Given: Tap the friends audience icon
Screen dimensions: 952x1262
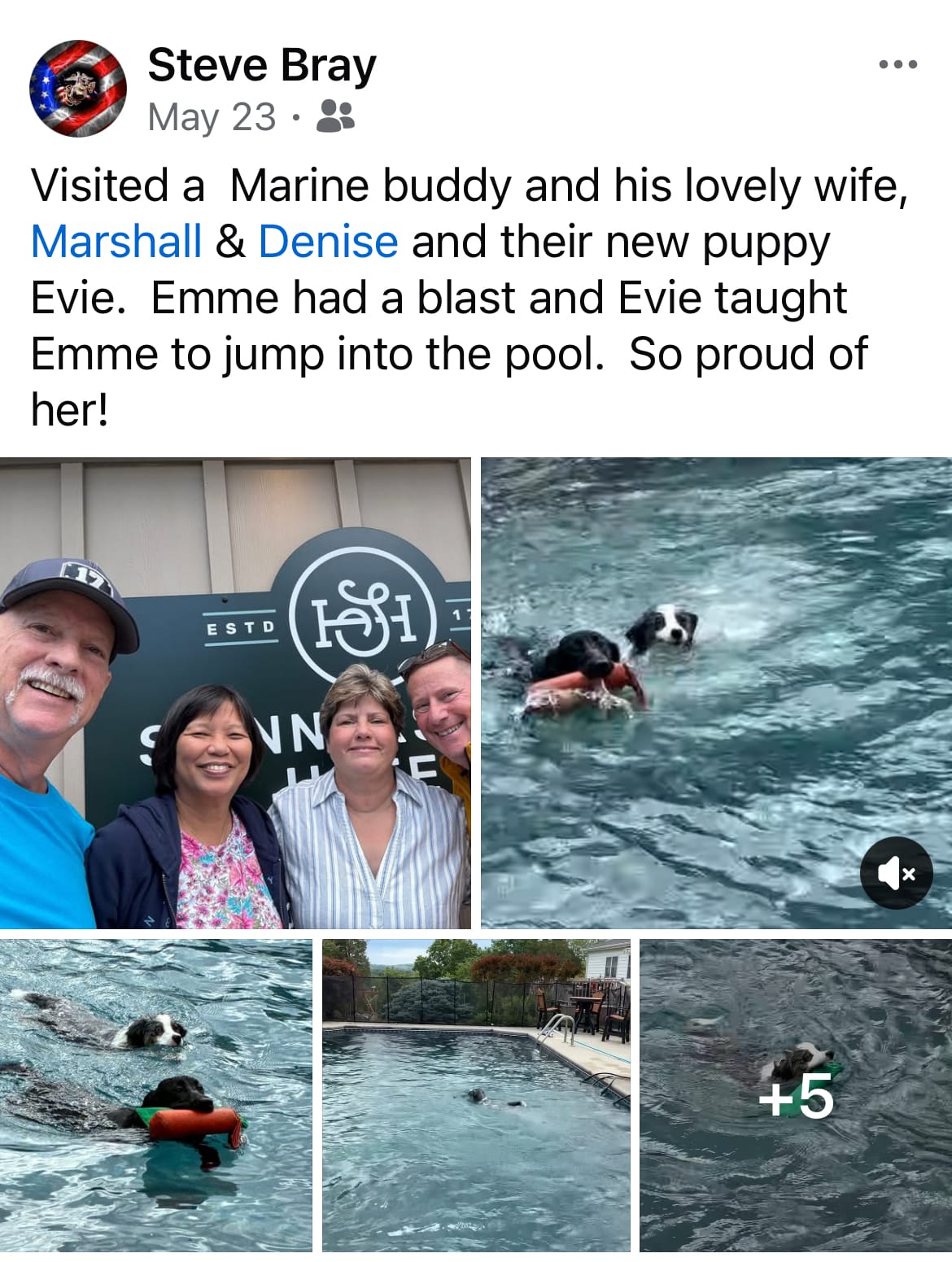Looking at the screenshot, I should 334,116.
